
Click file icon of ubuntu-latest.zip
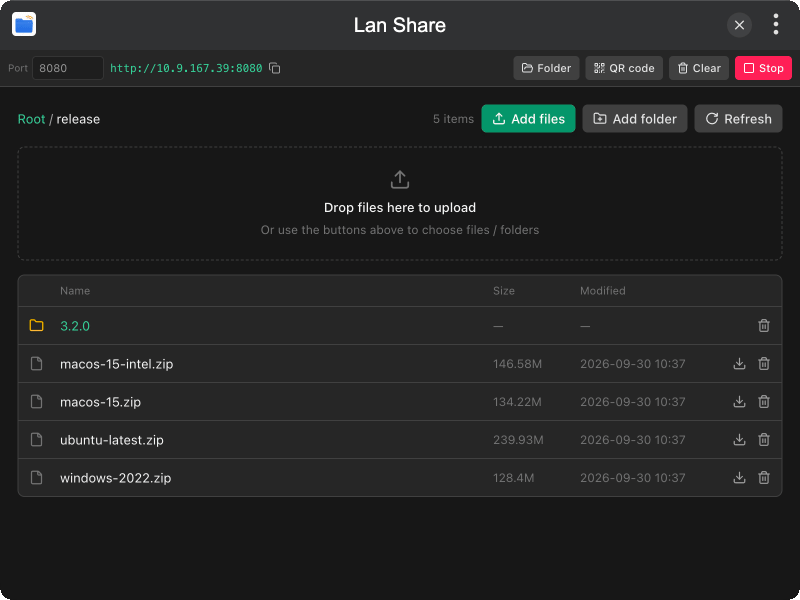[x=36, y=439]
